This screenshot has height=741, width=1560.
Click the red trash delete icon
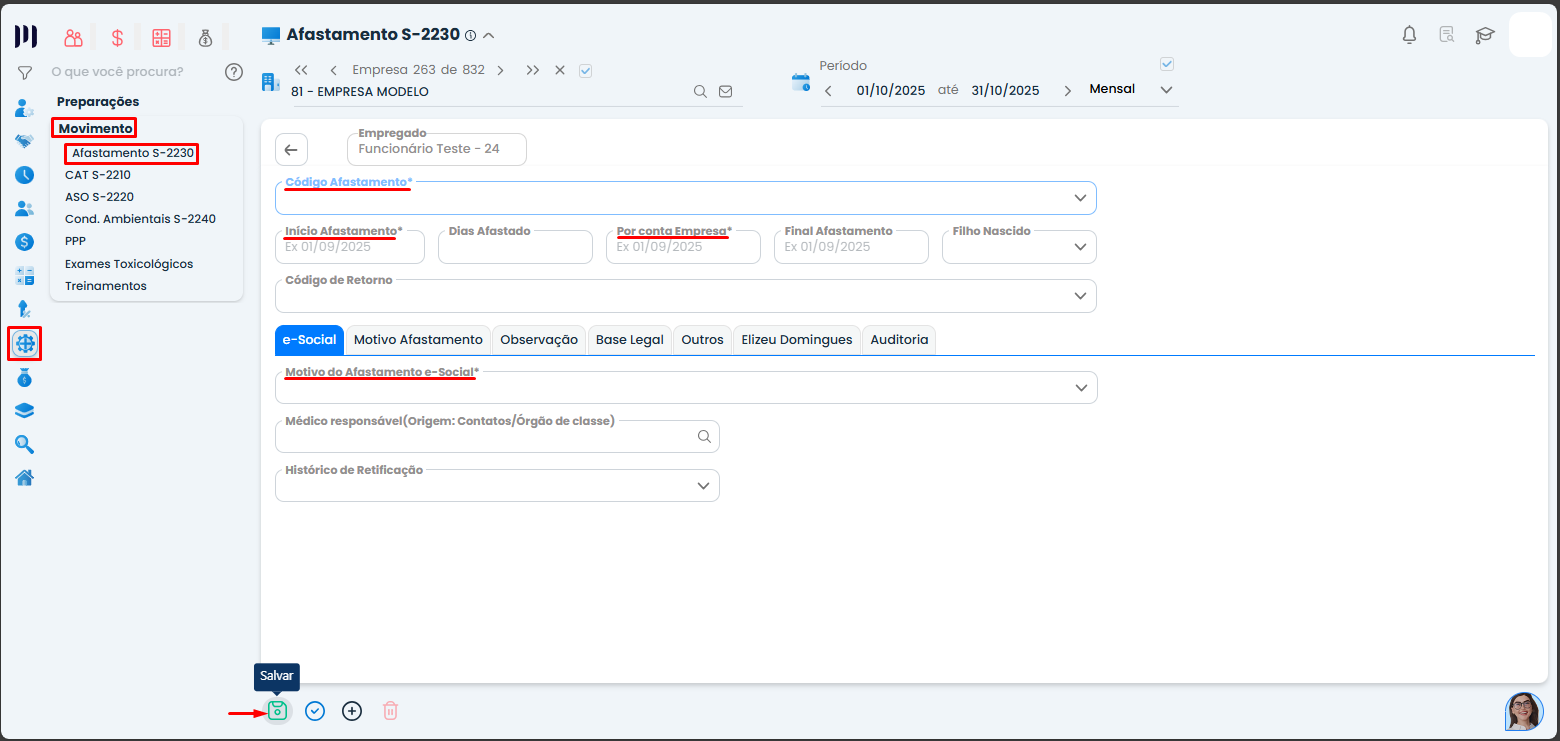click(390, 711)
